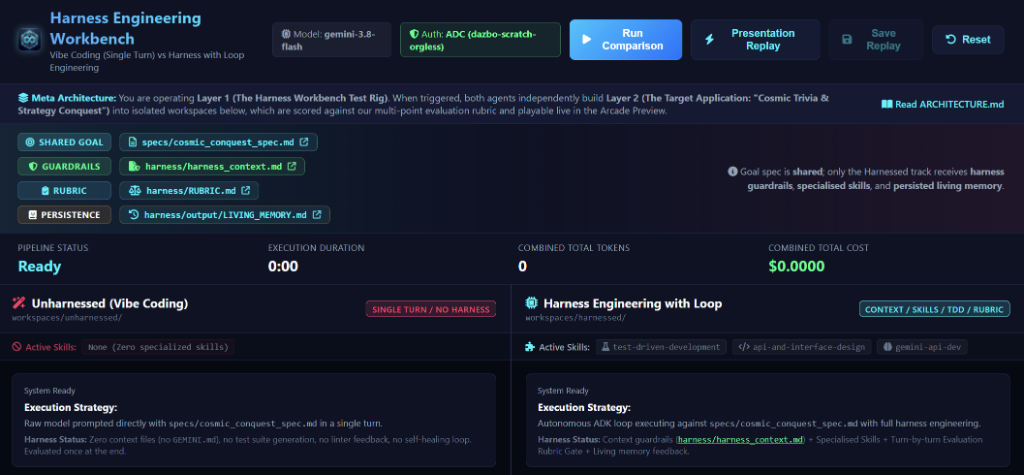Open Read ARCHITECTURE.md link

(942, 104)
